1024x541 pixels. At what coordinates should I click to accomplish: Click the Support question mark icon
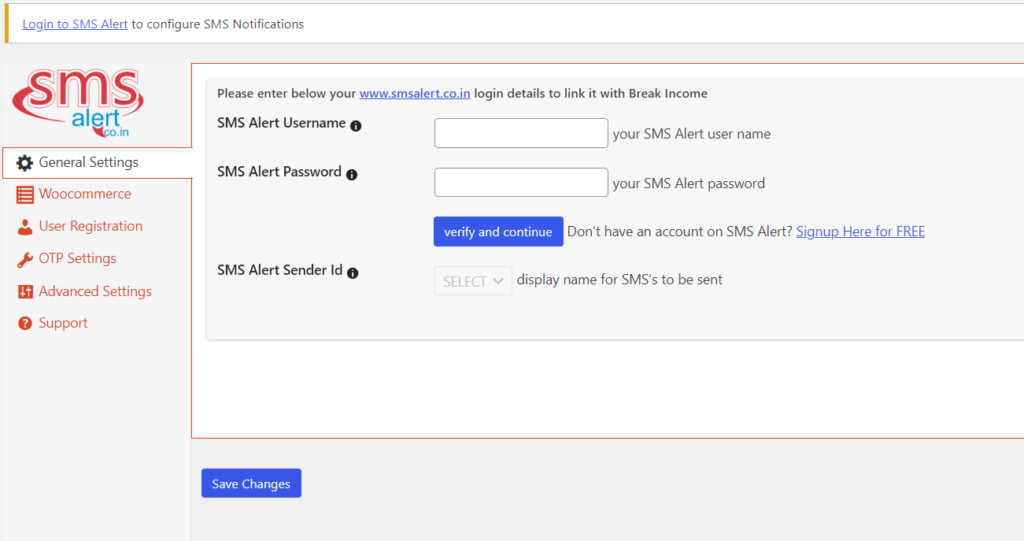[25, 323]
